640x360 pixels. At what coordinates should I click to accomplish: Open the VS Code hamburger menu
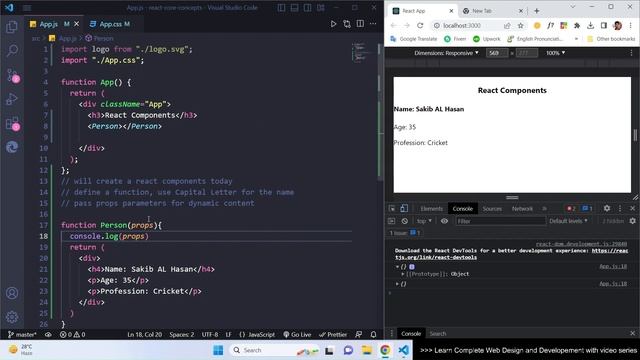pyautogui.click(x=27, y=8)
